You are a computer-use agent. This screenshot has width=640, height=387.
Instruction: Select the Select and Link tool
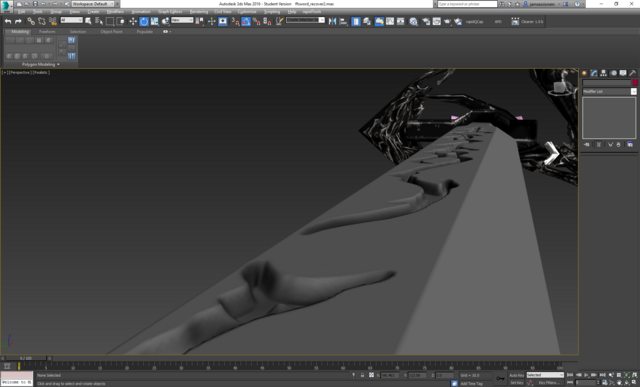pos(31,21)
